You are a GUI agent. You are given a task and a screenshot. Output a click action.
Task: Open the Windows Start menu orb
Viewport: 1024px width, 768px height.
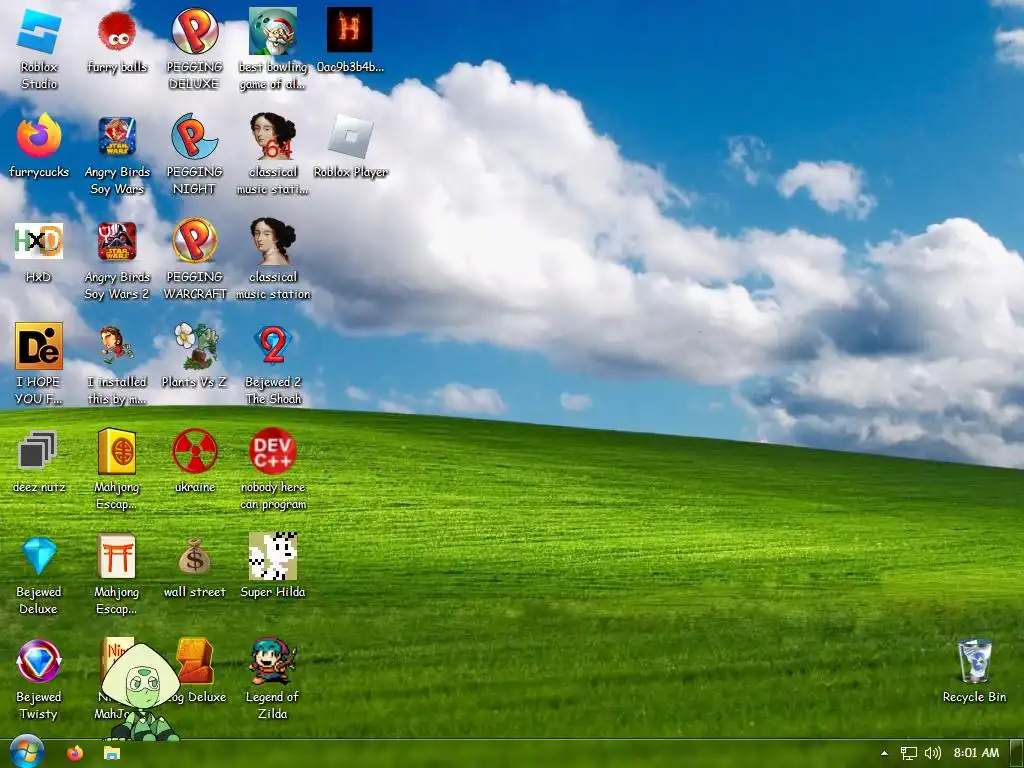tap(26, 752)
